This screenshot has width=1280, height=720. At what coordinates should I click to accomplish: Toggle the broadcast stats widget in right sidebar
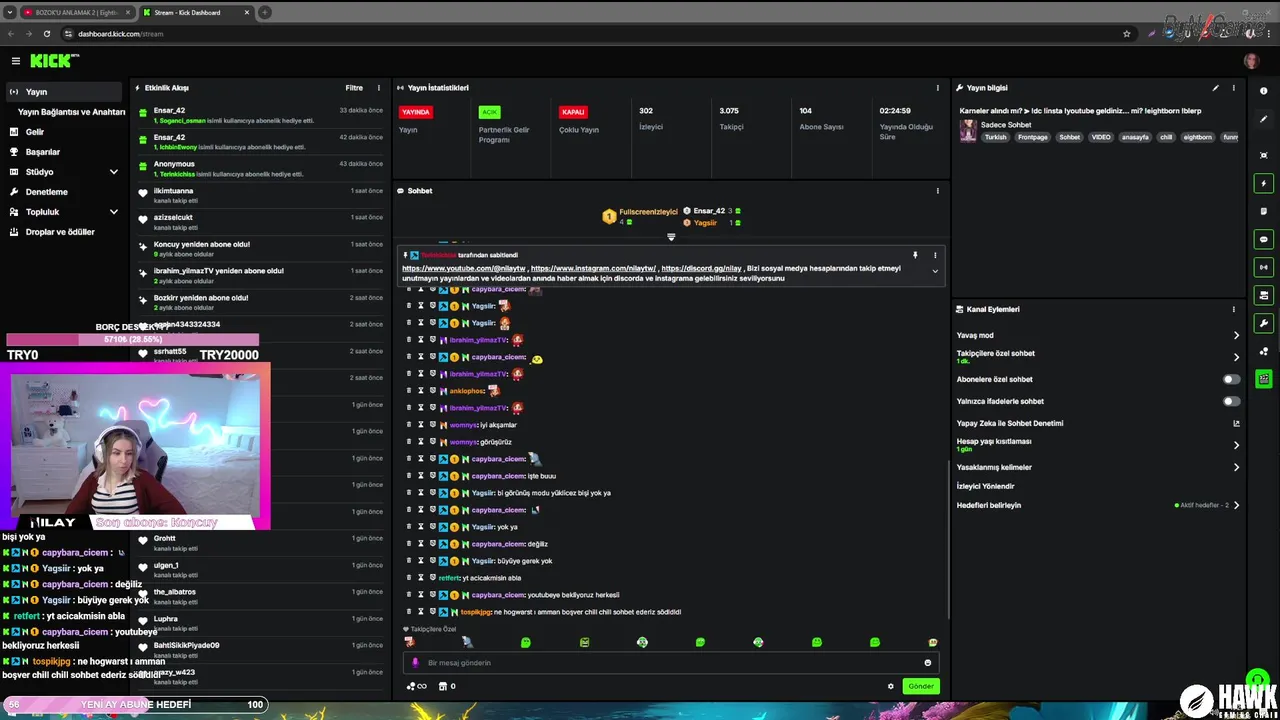[x=1264, y=267]
